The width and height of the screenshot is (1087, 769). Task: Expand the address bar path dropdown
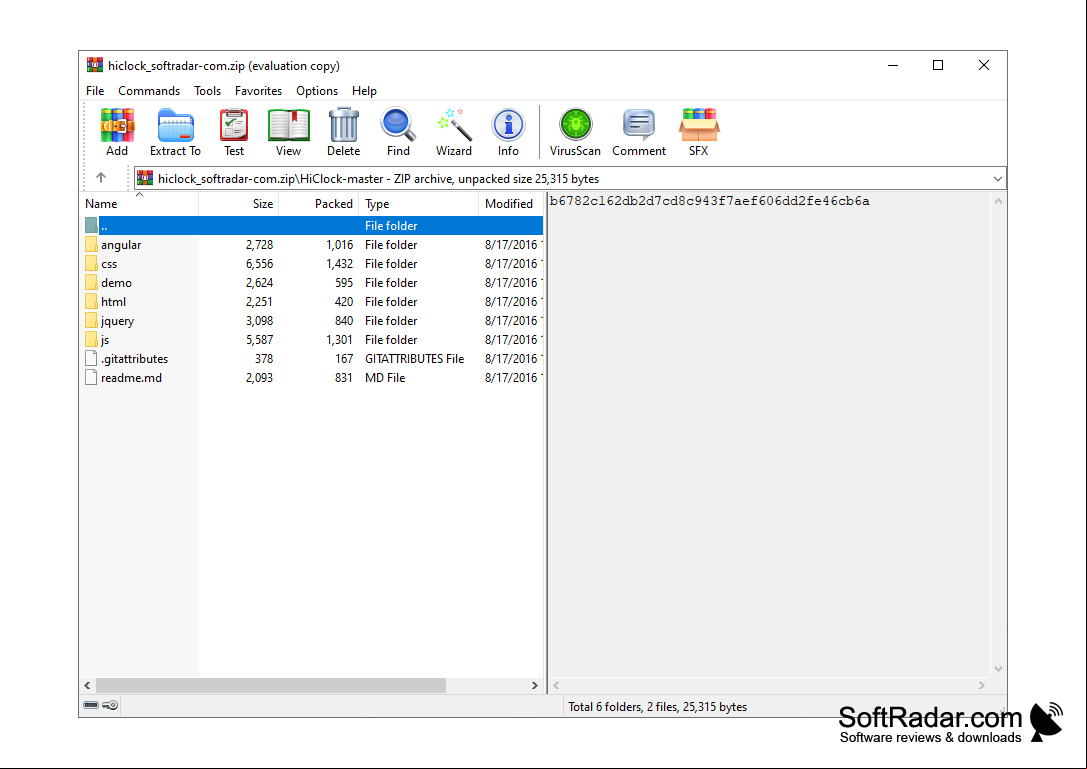[998, 179]
